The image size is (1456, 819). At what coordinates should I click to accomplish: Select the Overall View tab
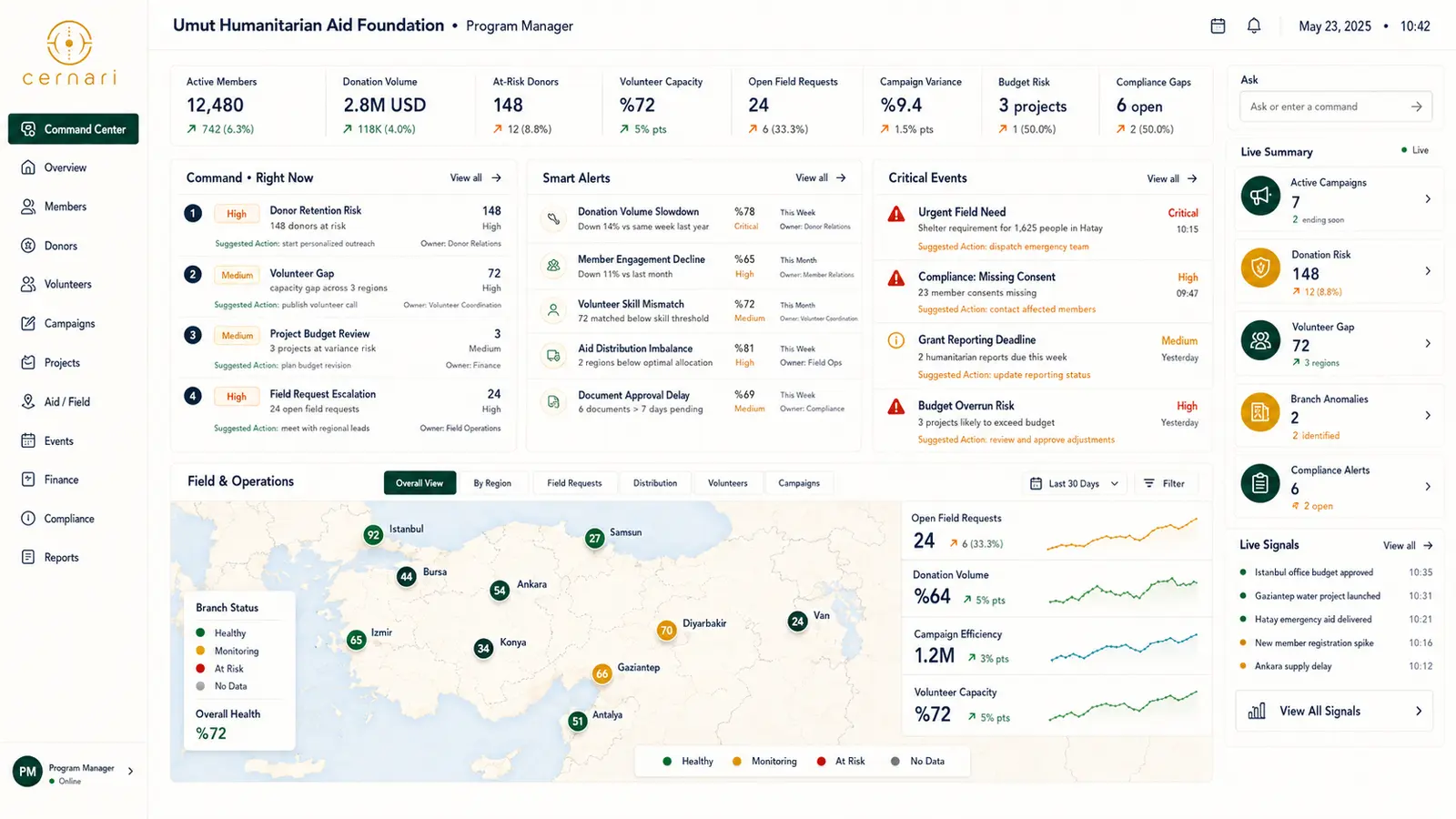coord(420,483)
